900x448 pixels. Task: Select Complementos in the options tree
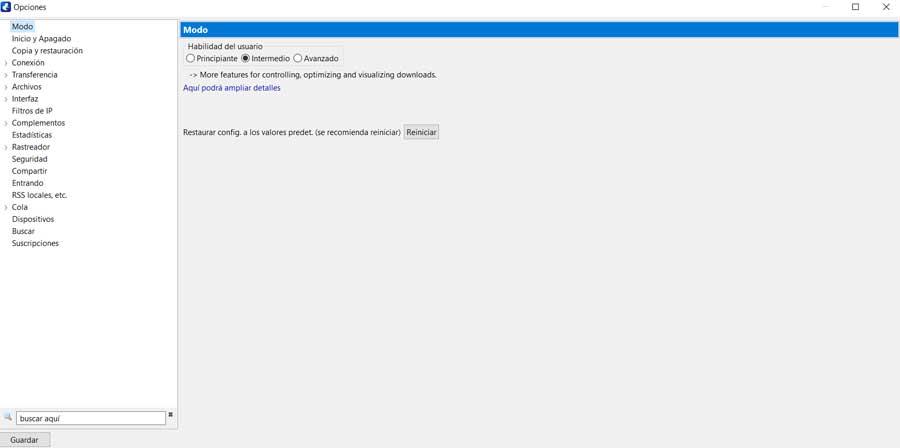pyautogui.click(x=38, y=123)
